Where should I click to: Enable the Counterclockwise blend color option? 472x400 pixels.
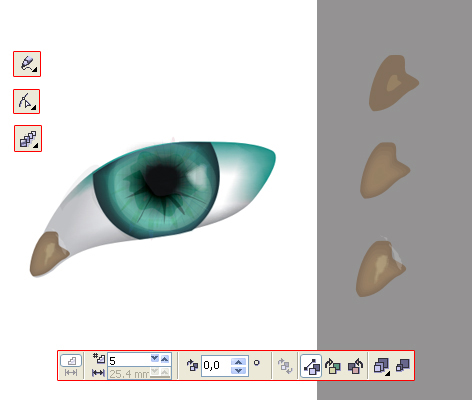[355, 366]
